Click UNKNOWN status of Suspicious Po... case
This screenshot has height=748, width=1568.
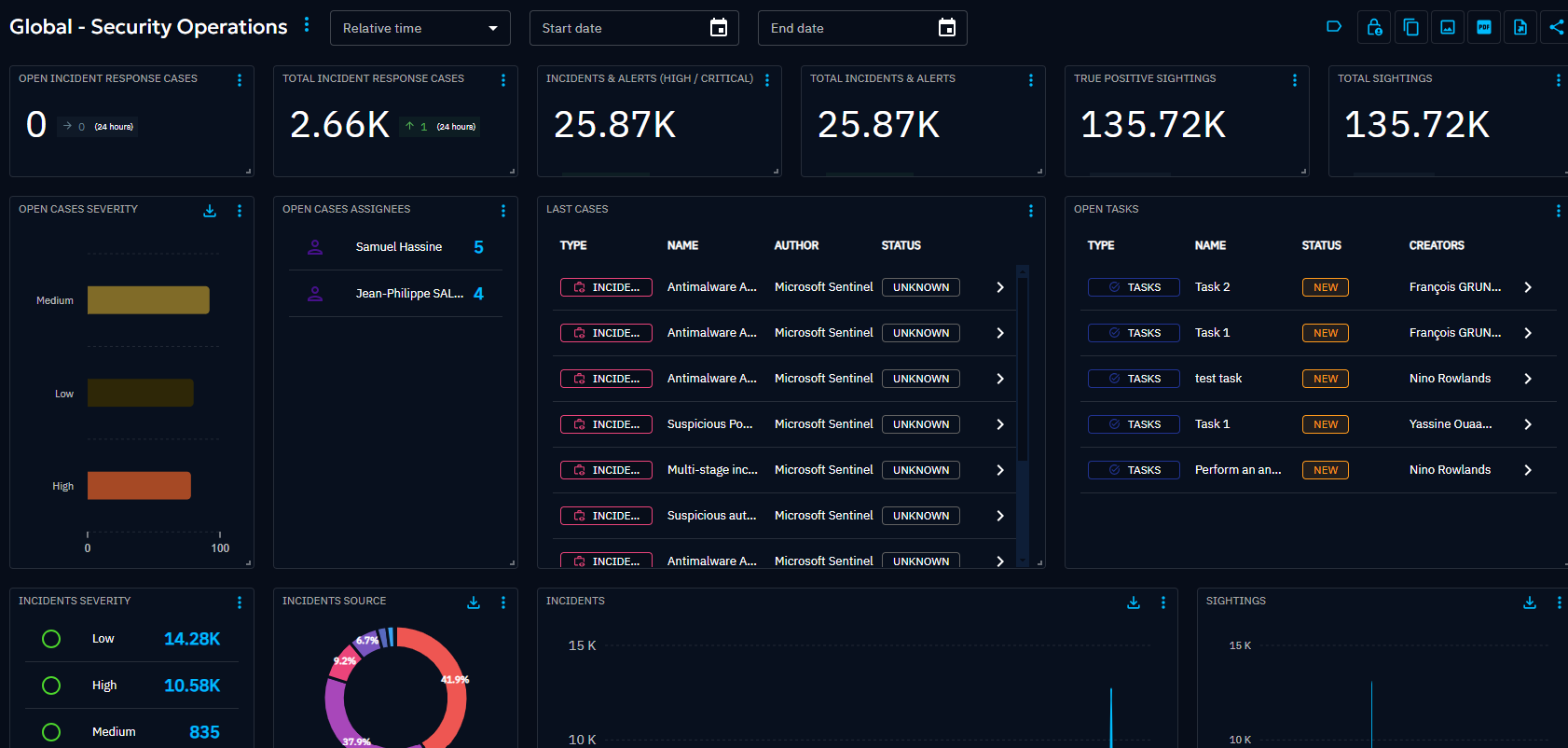pos(921,424)
